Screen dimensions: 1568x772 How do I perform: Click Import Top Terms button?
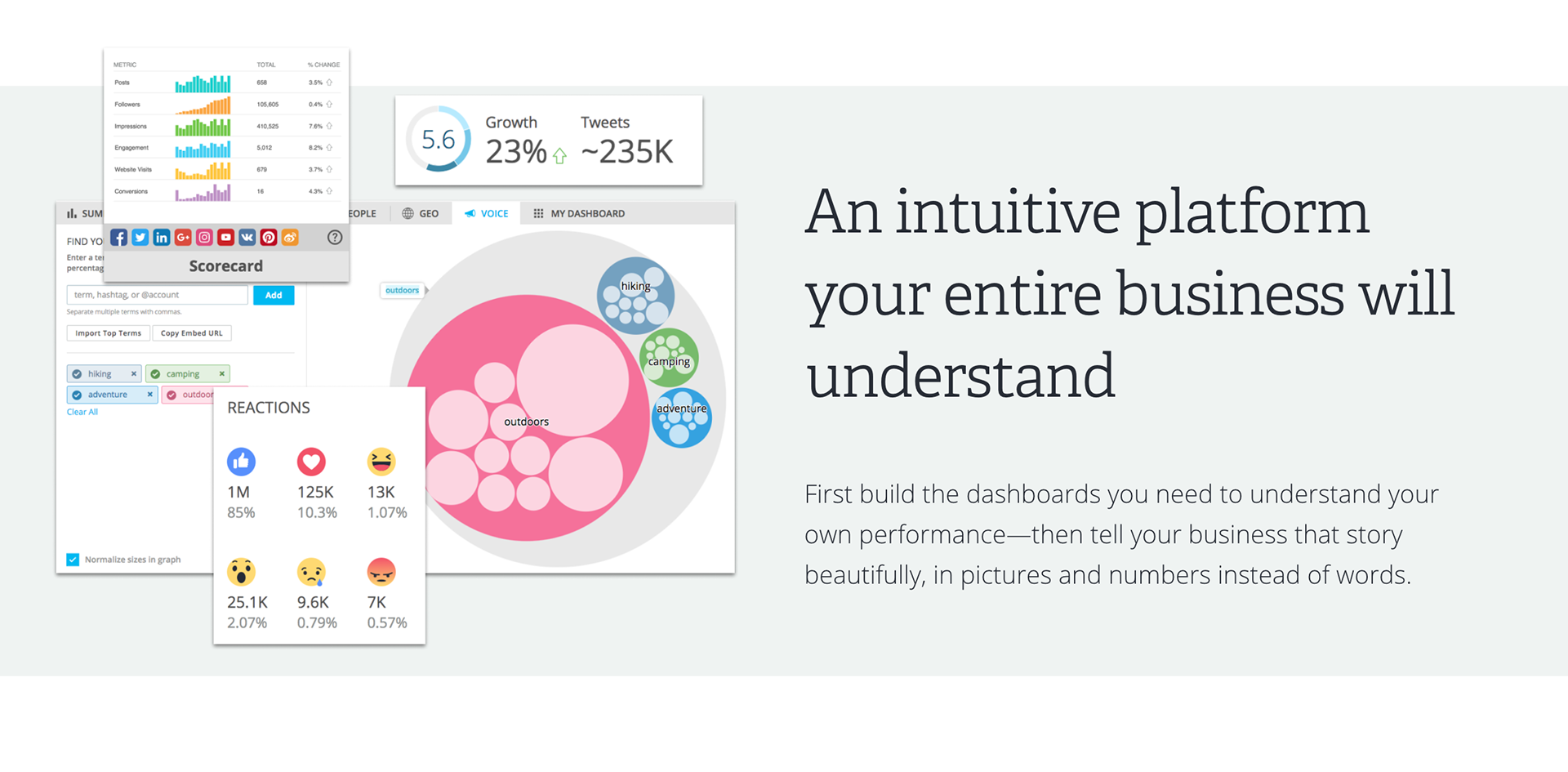point(108,333)
